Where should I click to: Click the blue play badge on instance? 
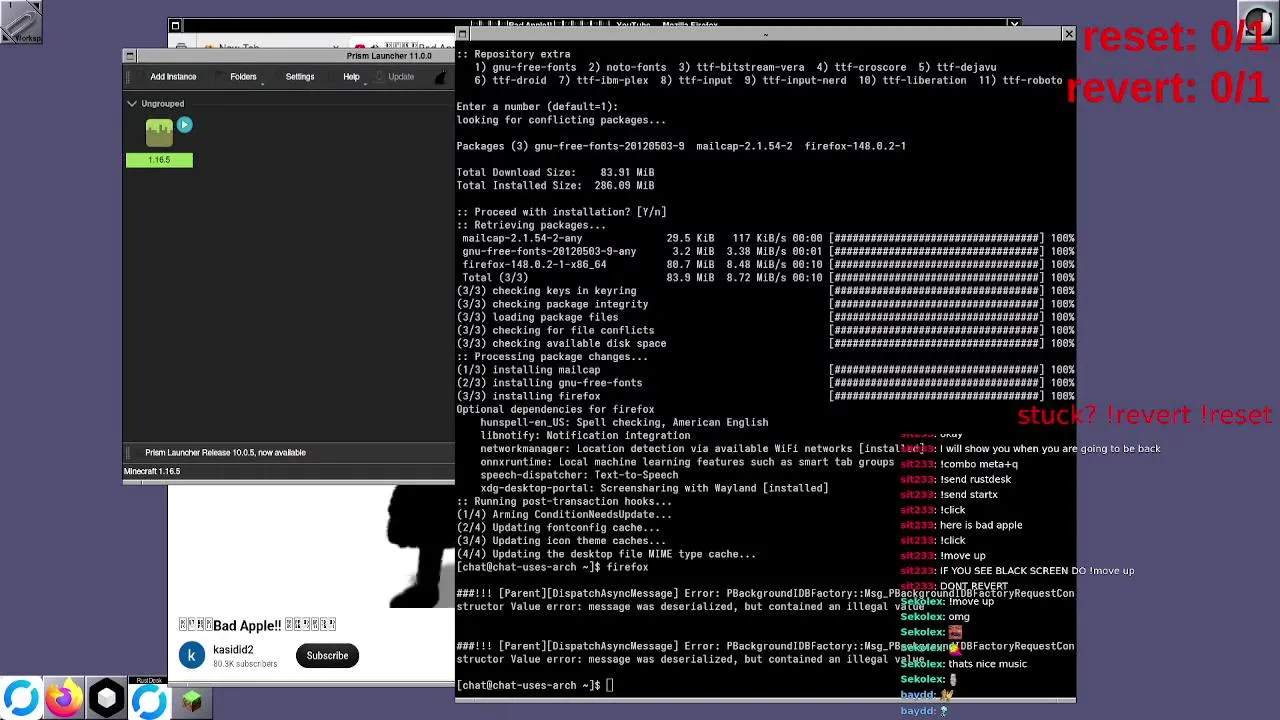click(x=184, y=125)
